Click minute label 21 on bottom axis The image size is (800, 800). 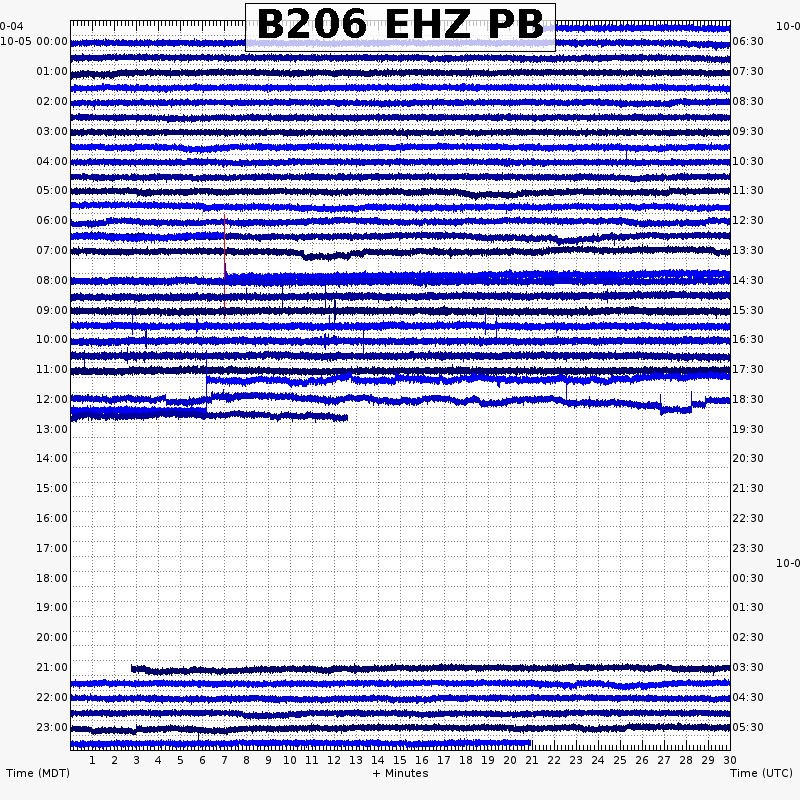(532, 760)
